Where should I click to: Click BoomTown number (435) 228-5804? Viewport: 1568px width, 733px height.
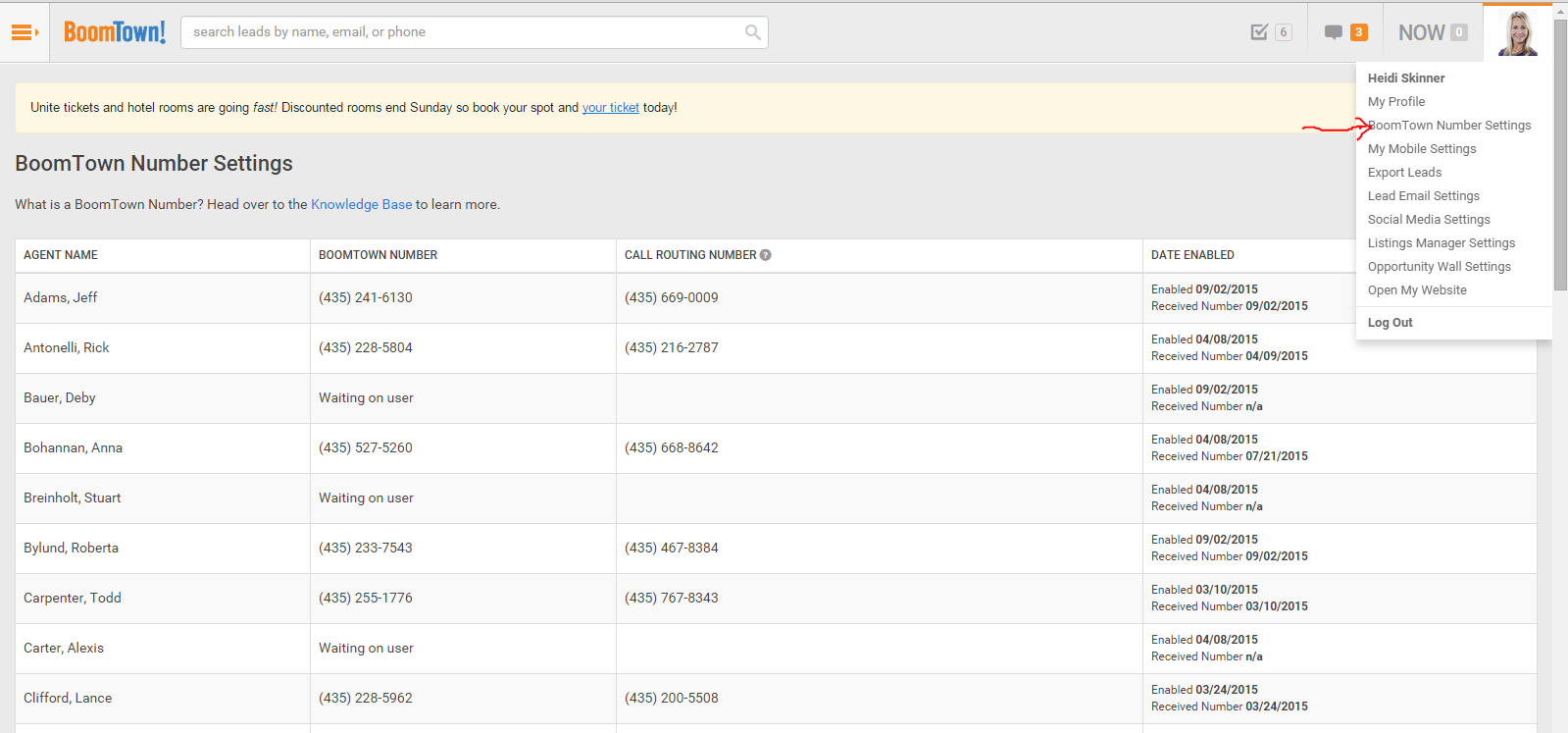pos(366,347)
